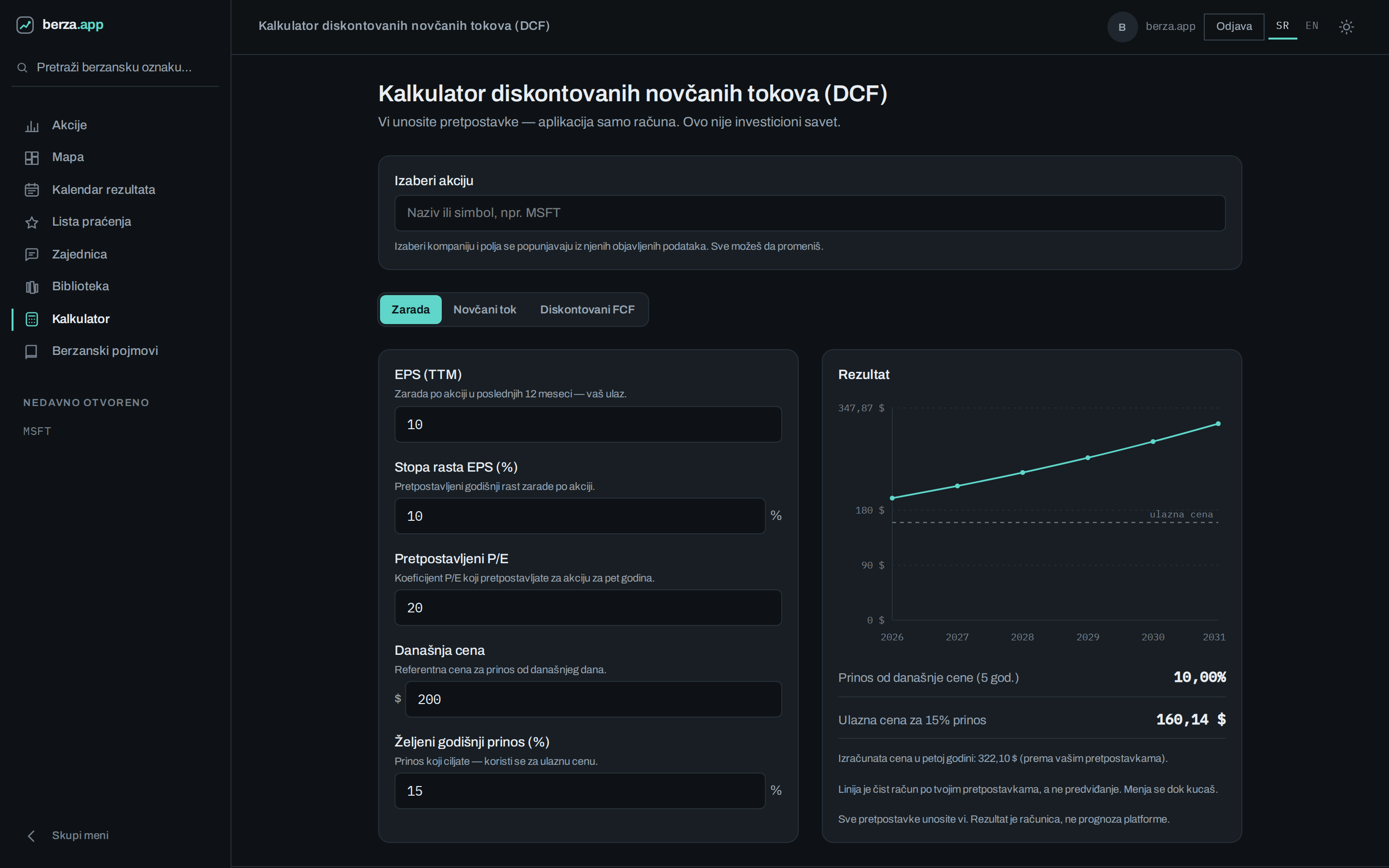Go to Kalendar rezultata
This screenshot has width=1389, height=868.
point(115,190)
